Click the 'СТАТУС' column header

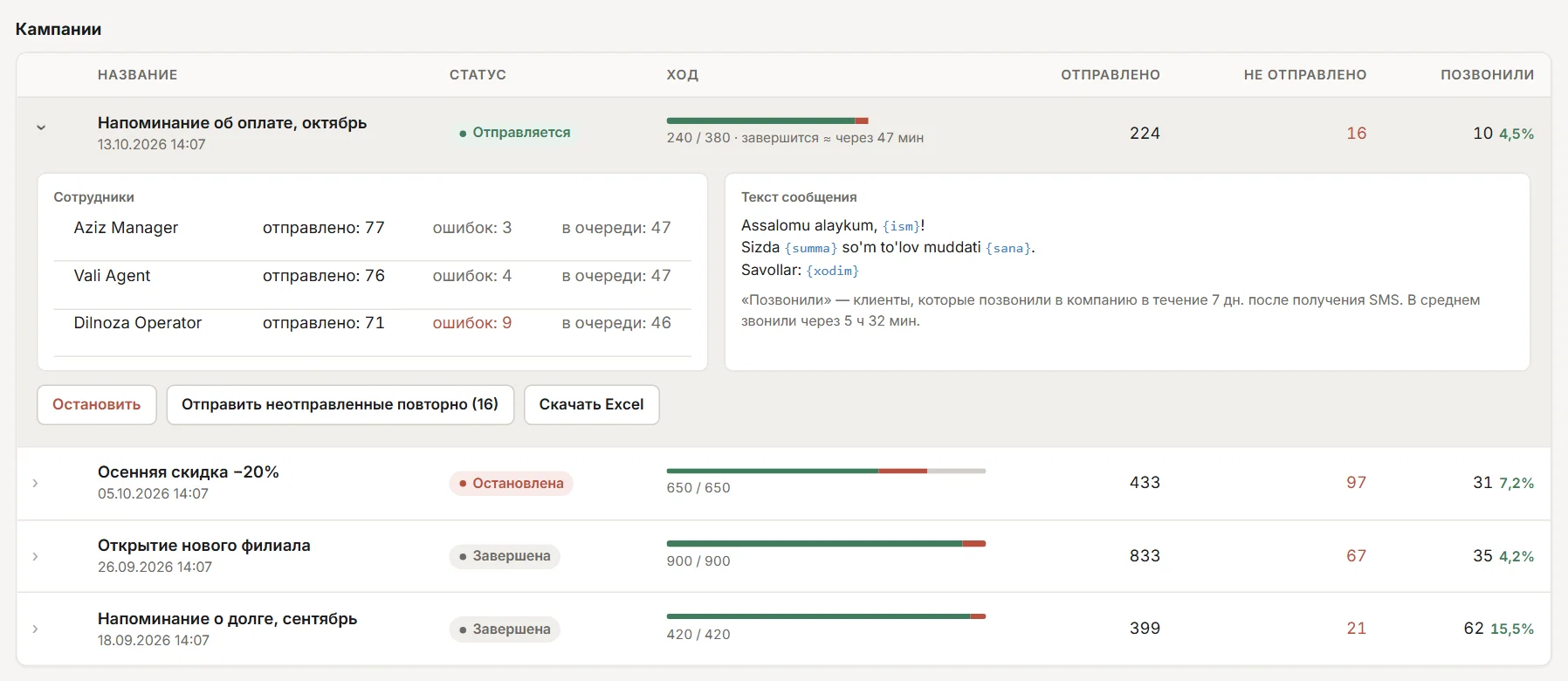[478, 75]
